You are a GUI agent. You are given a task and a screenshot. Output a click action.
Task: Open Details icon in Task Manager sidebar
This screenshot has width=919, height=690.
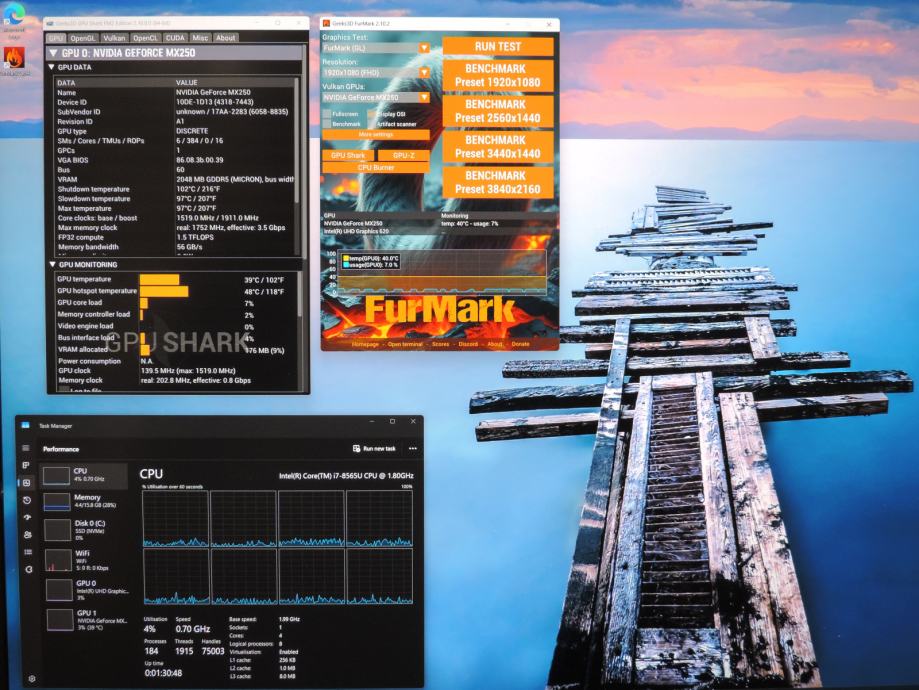pos(28,552)
